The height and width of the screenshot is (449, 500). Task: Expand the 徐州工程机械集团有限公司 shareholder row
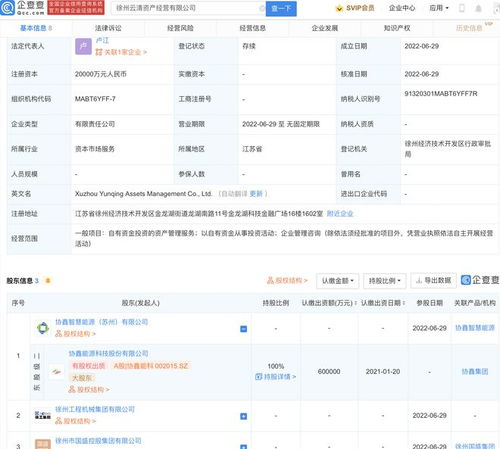coord(244,416)
